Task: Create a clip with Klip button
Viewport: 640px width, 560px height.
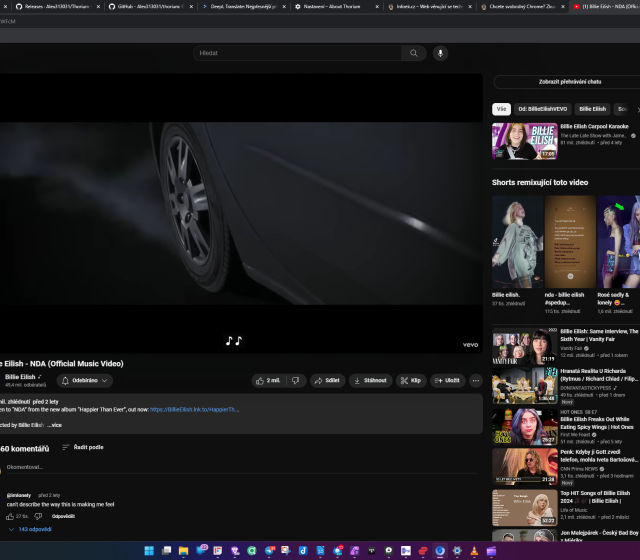Action: point(410,380)
